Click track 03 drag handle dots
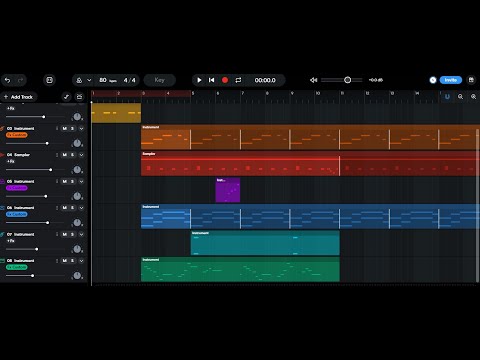 (57, 128)
